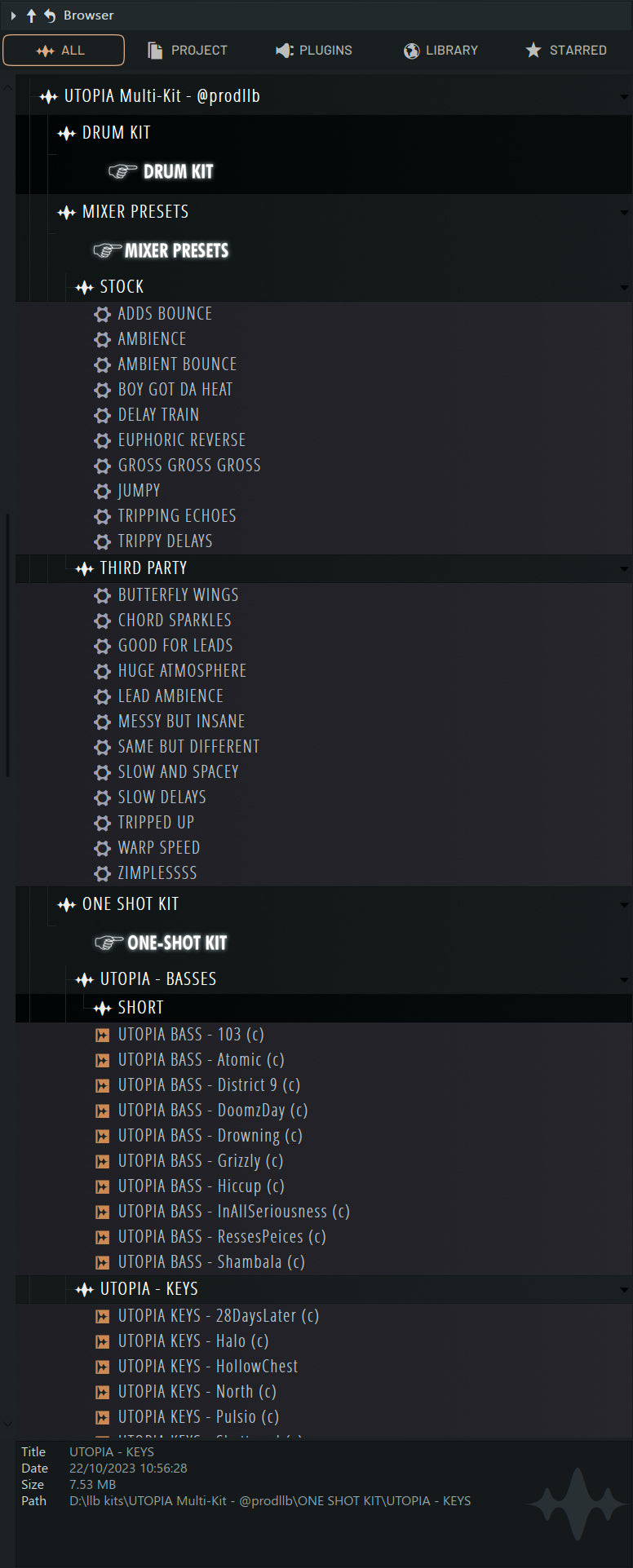Switch to the LIBRARY tab
The height and width of the screenshot is (1568, 633).
click(x=440, y=51)
